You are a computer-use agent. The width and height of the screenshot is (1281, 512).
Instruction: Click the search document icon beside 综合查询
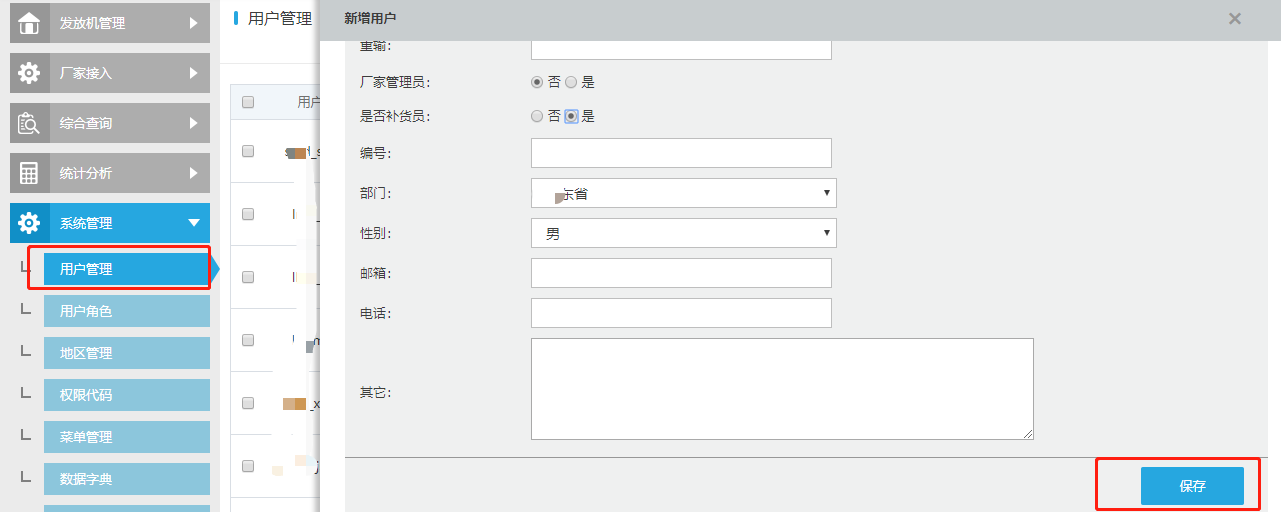pyautogui.click(x=30, y=123)
